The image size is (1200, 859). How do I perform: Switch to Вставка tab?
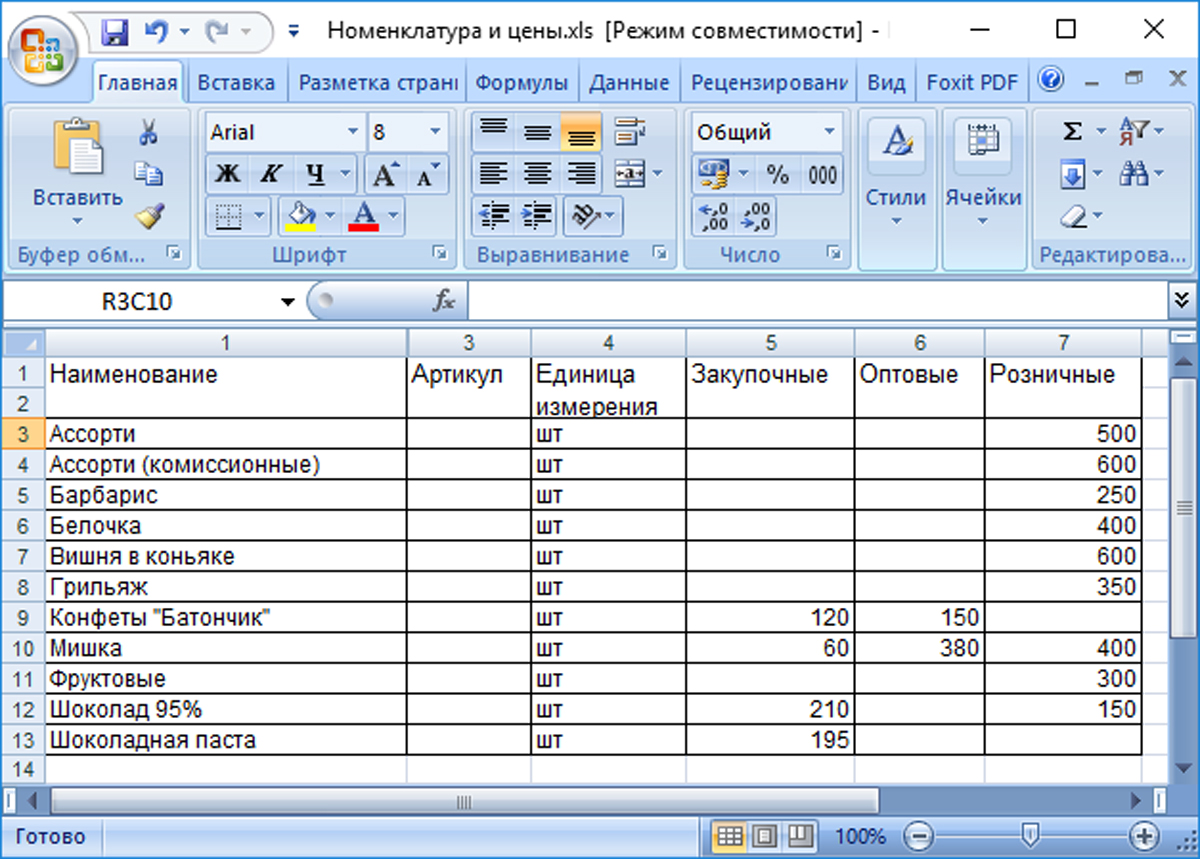pyautogui.click(x=236, y=82)
